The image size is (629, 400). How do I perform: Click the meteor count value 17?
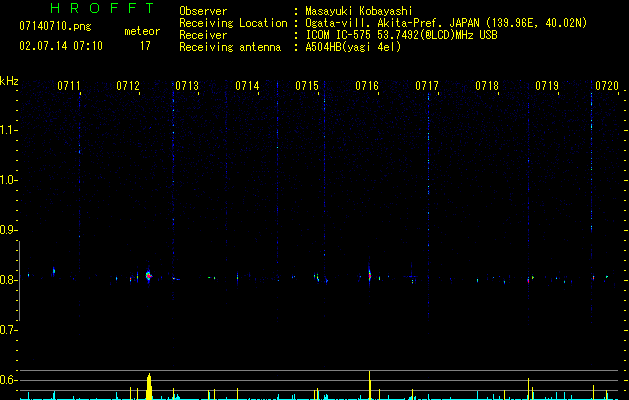click(x=145, y=46)
